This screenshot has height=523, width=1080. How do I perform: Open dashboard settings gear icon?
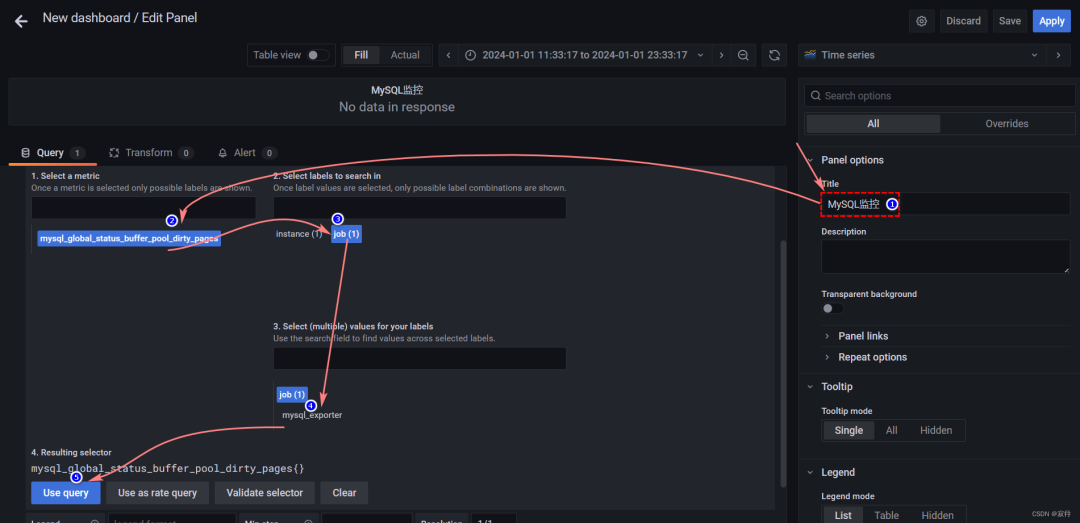pos(922,21)
